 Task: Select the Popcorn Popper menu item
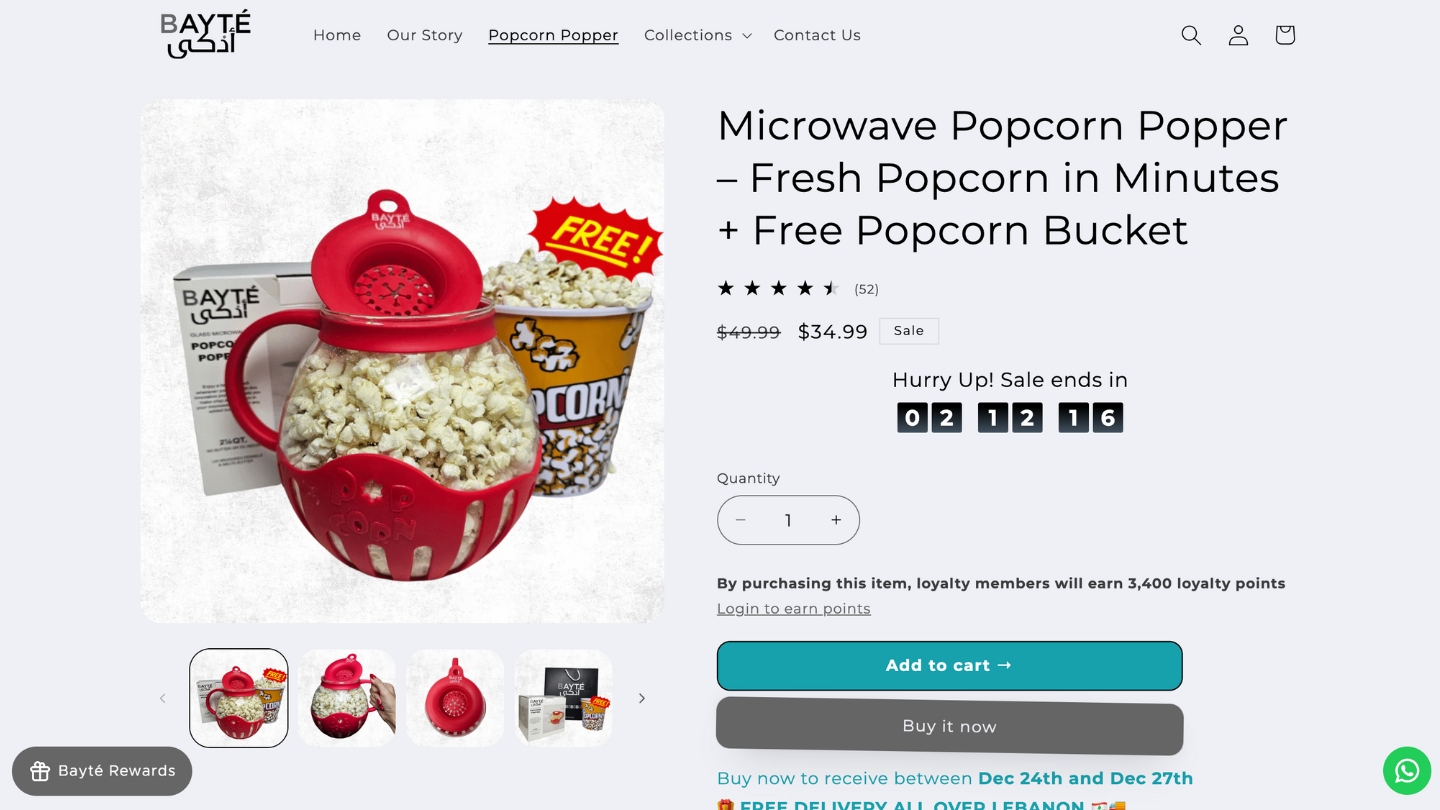tap(553, 35)
